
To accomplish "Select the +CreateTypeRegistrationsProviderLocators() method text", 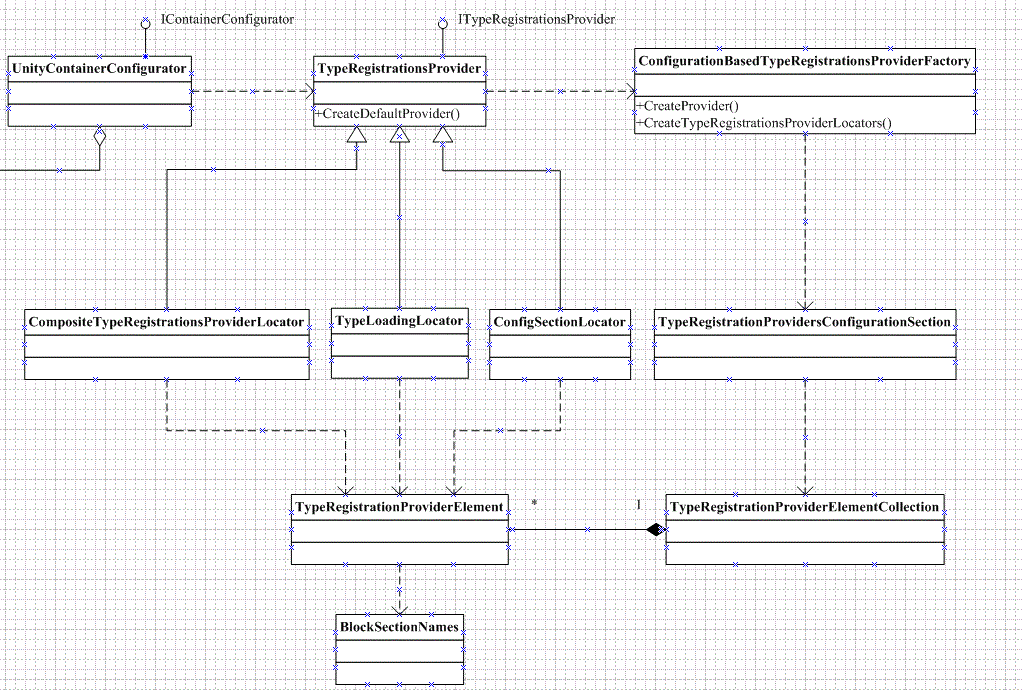I will (x=764, y=123).
